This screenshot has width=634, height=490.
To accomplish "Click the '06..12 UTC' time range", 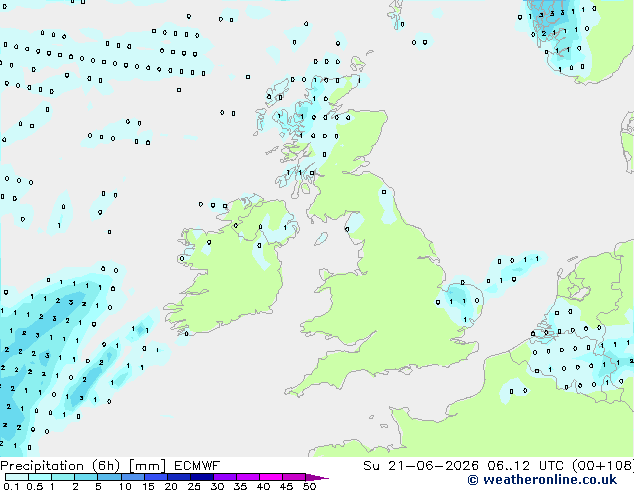I will [525, 466].
